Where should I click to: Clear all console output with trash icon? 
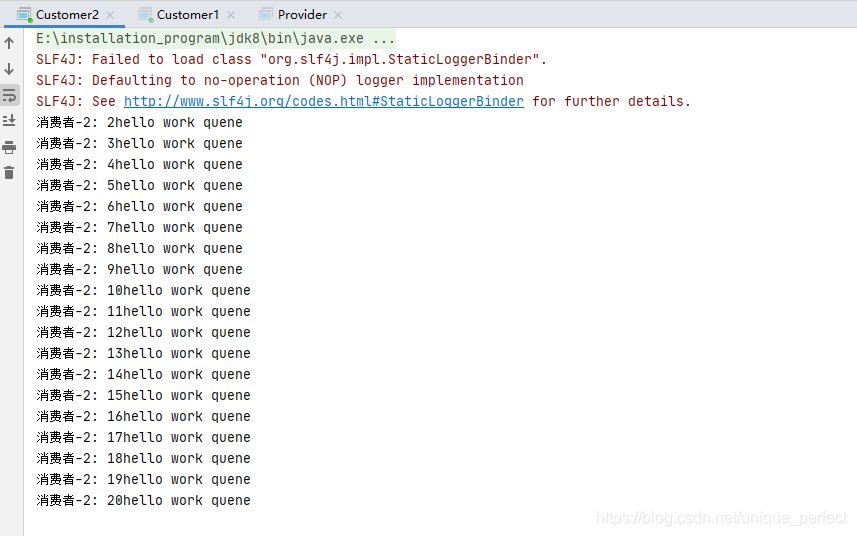coord(9,173)
